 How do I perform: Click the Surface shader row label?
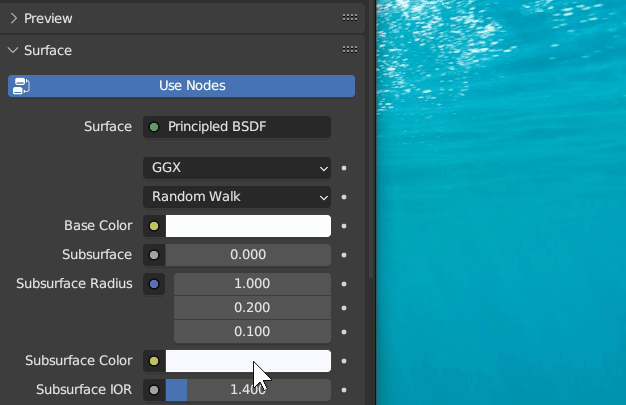pos(108,127)
